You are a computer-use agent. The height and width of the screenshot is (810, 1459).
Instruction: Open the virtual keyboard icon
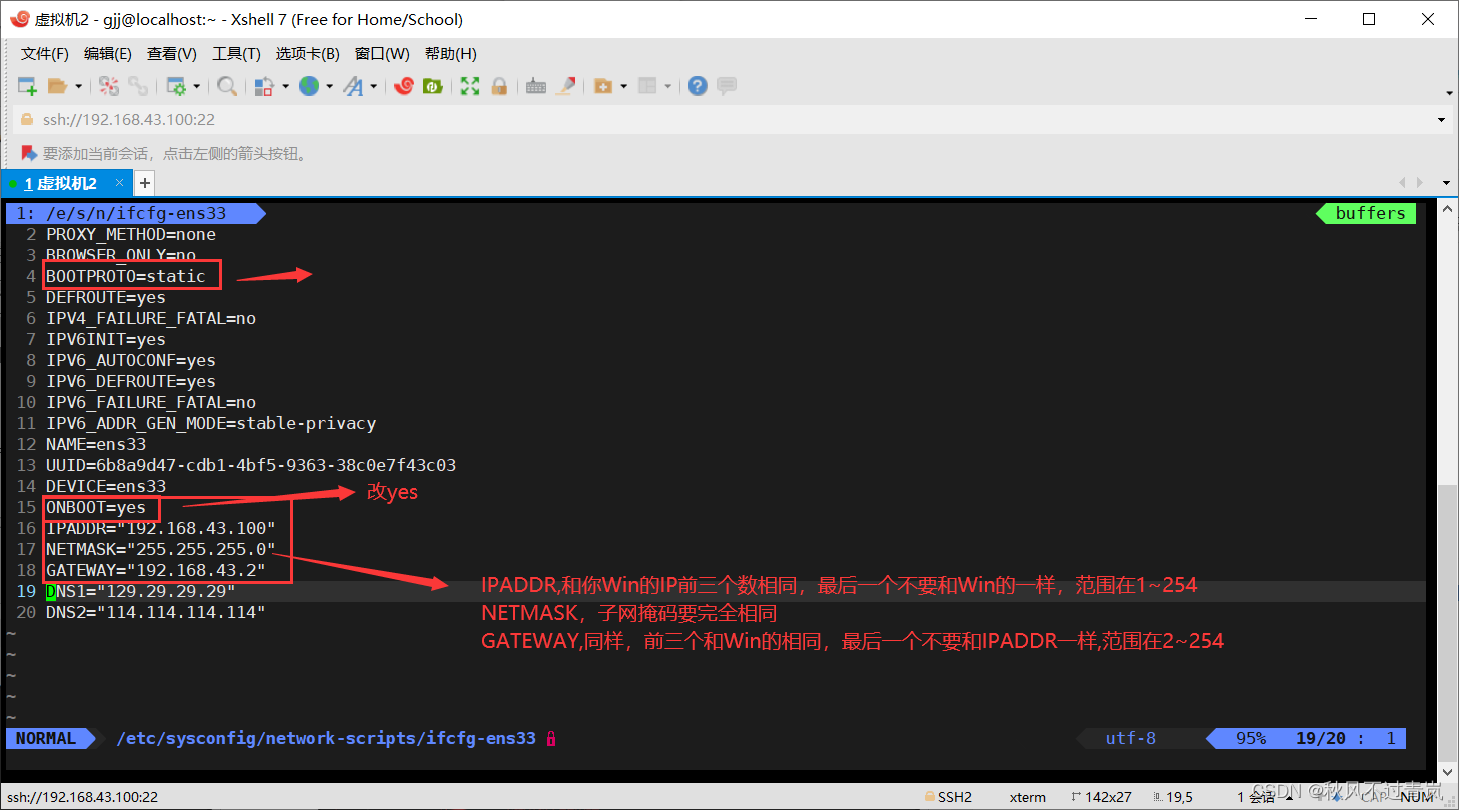point(536,86)
